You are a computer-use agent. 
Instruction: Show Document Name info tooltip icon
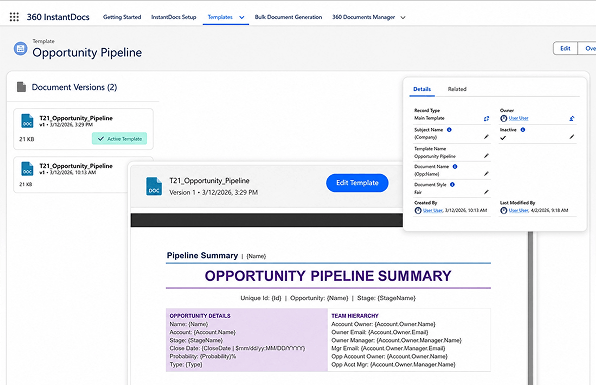pos(455,166)
